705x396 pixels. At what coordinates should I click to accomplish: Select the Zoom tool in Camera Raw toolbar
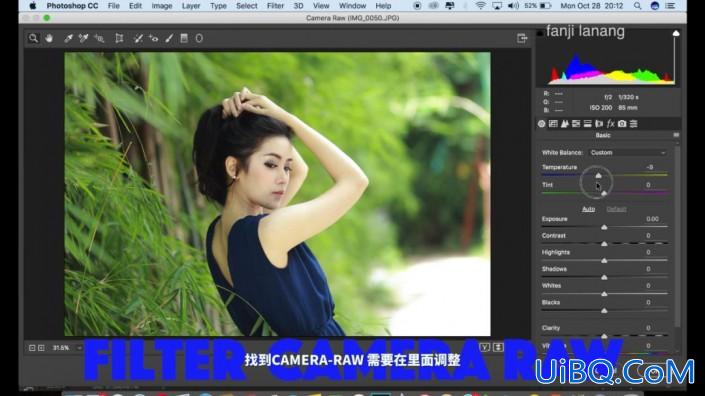(x=33, y=39)
